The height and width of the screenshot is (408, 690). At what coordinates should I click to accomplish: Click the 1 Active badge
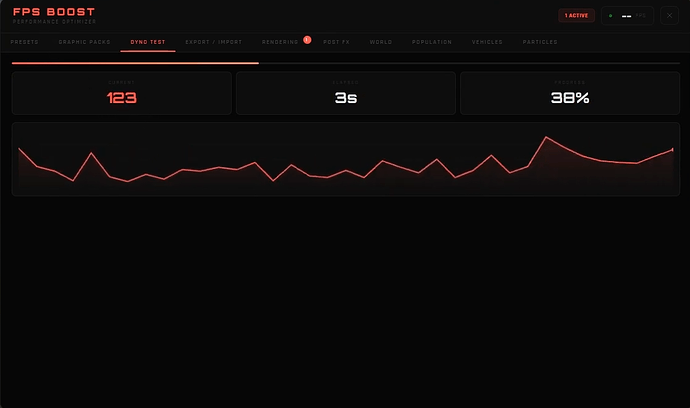pos(576,15)
